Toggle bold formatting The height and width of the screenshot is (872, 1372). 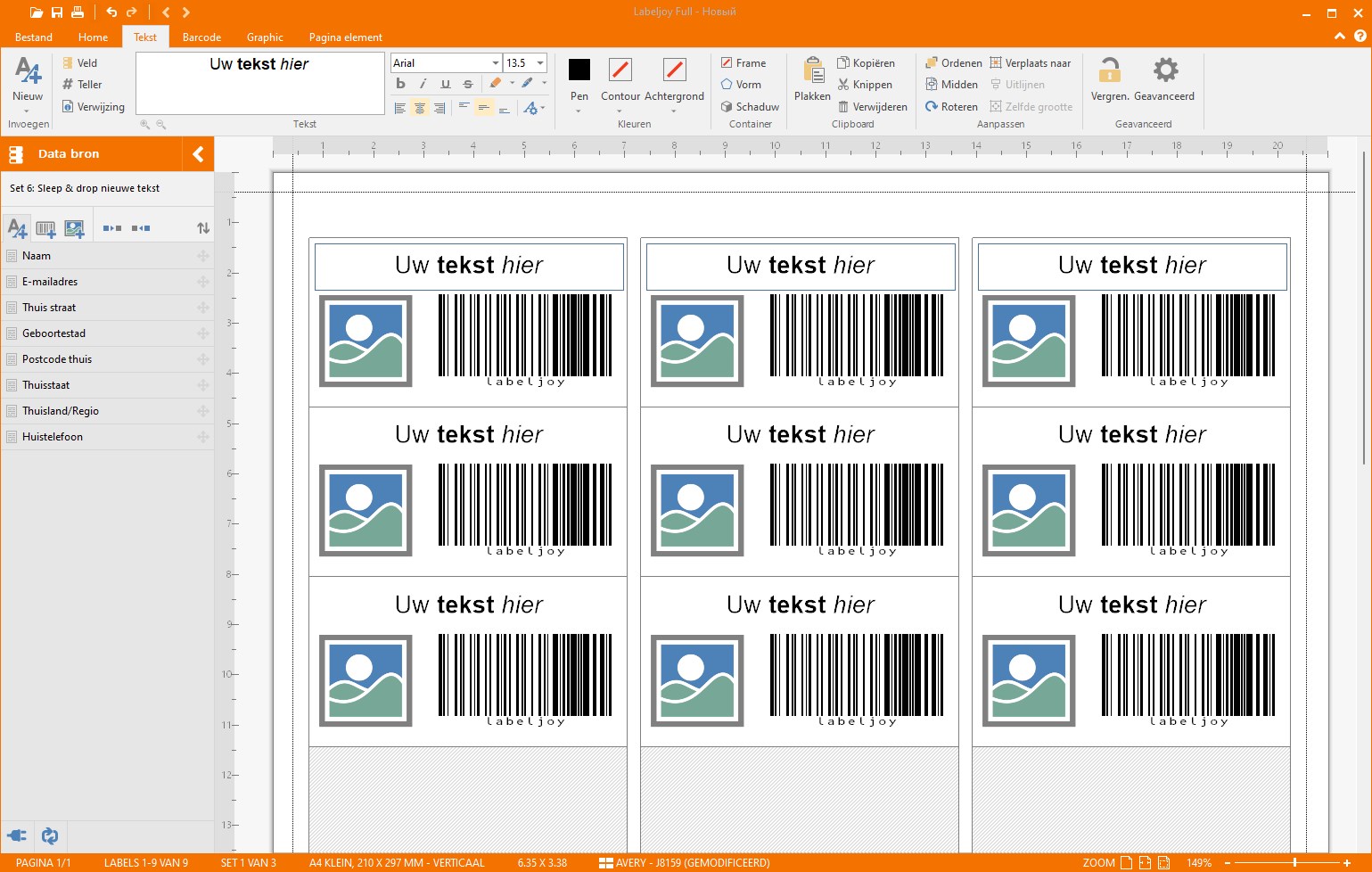tap(400, 84)
